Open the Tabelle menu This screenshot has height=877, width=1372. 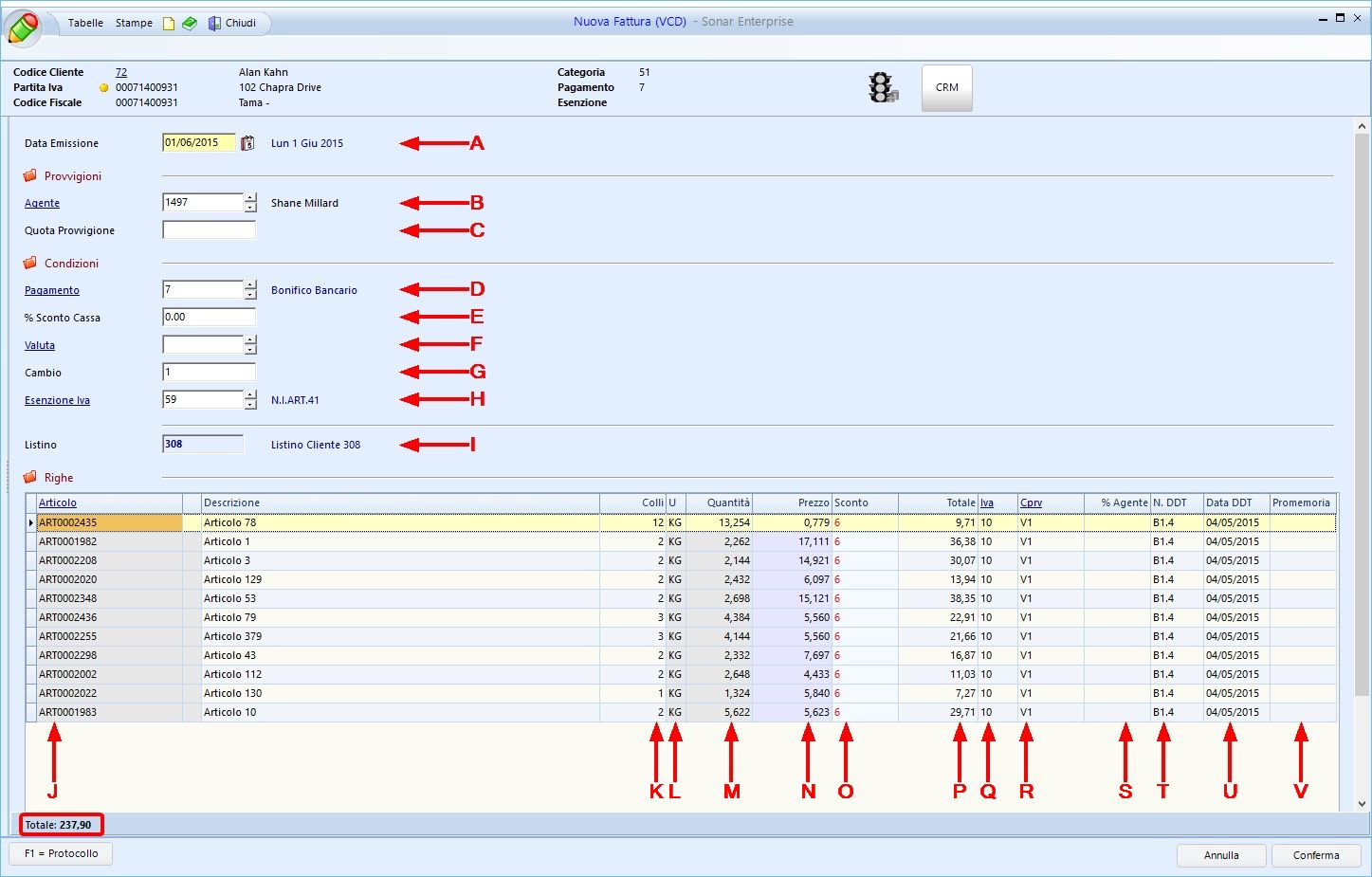click(85, 23)
